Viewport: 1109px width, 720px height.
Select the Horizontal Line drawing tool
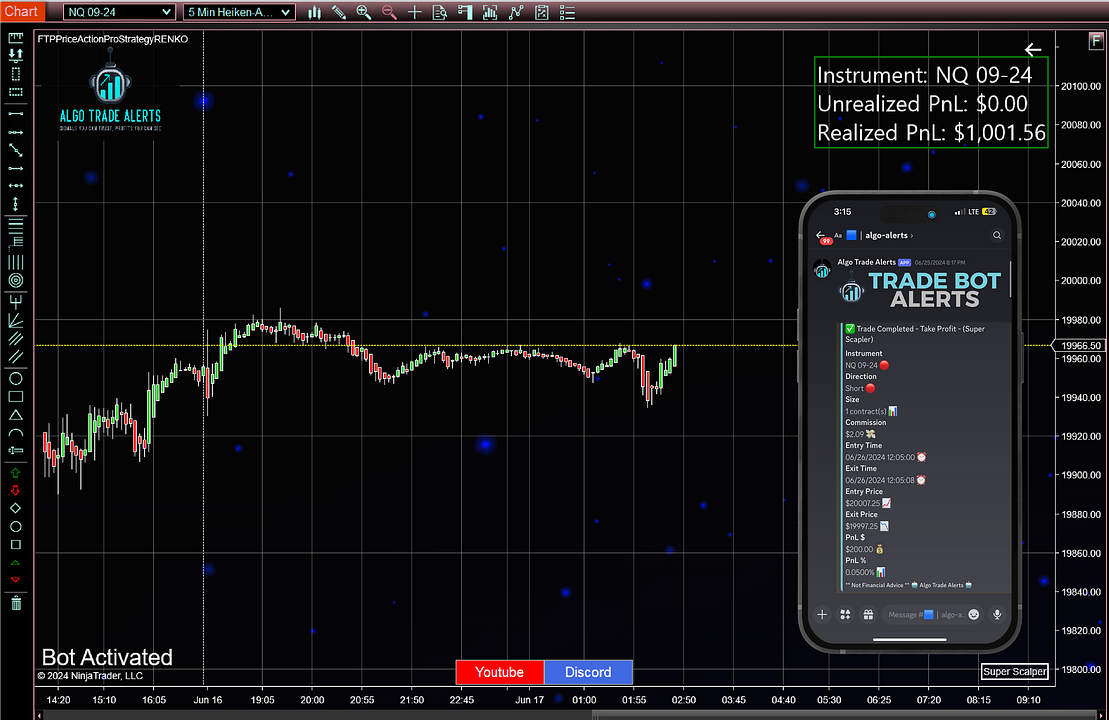16,185
